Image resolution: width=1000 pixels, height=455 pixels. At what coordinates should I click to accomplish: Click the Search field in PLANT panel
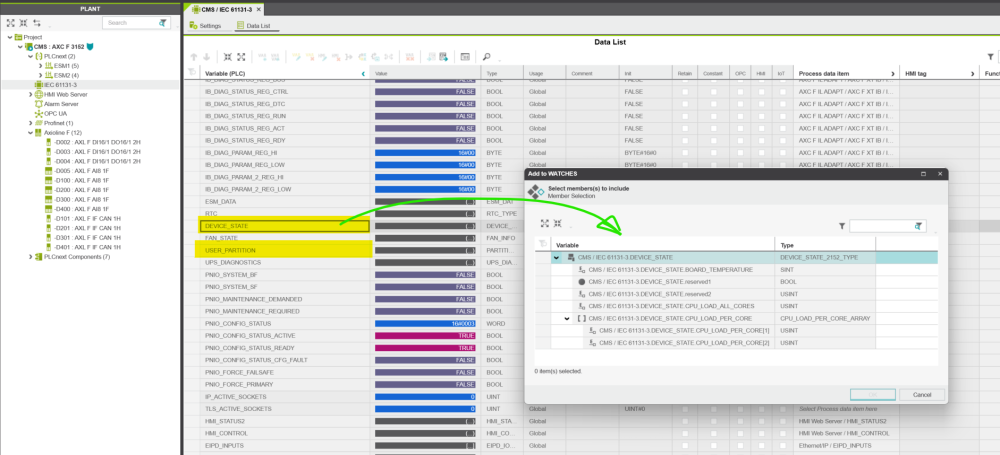pos(129,22)
